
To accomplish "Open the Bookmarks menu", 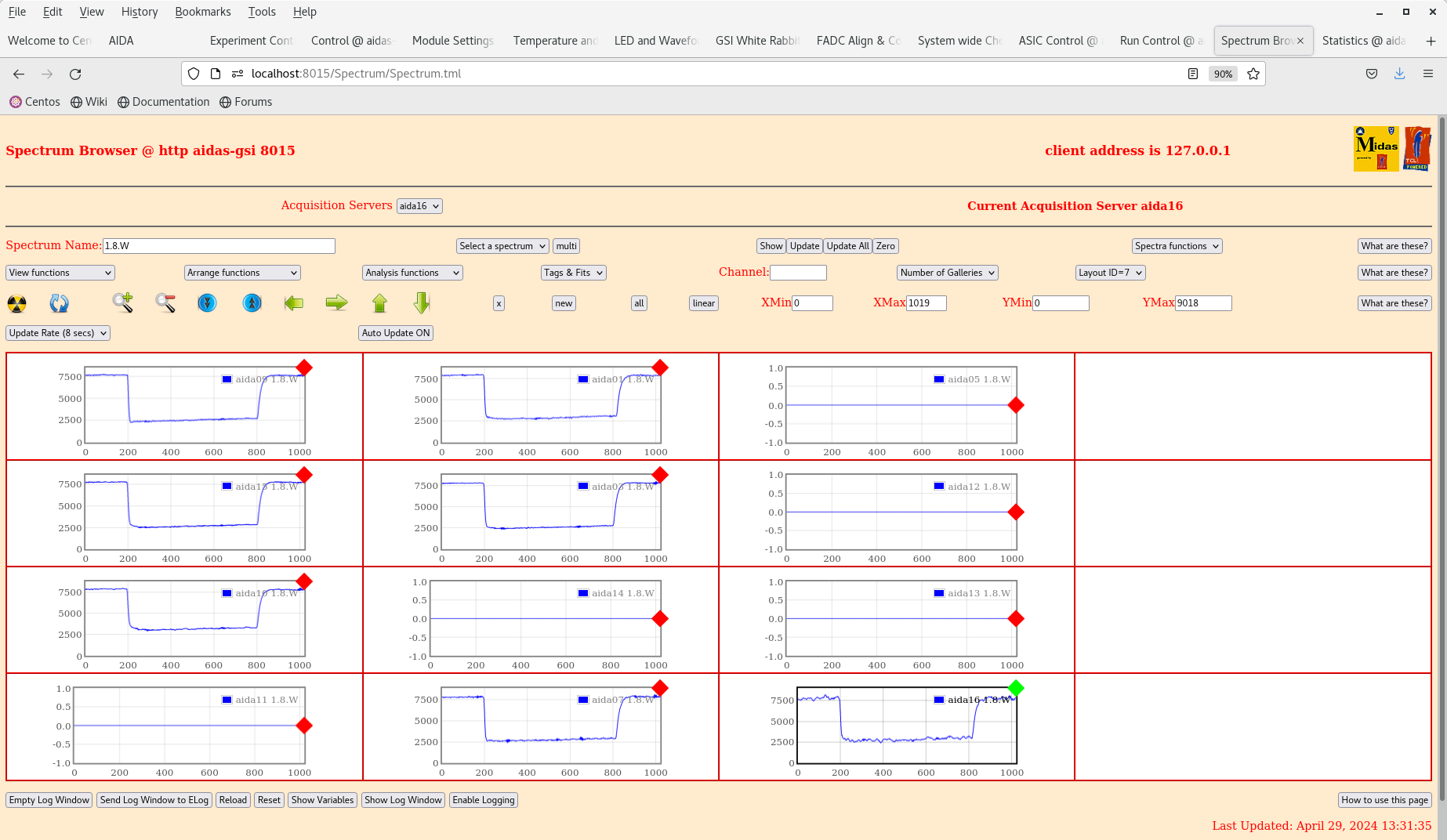I will click(202, 12).
